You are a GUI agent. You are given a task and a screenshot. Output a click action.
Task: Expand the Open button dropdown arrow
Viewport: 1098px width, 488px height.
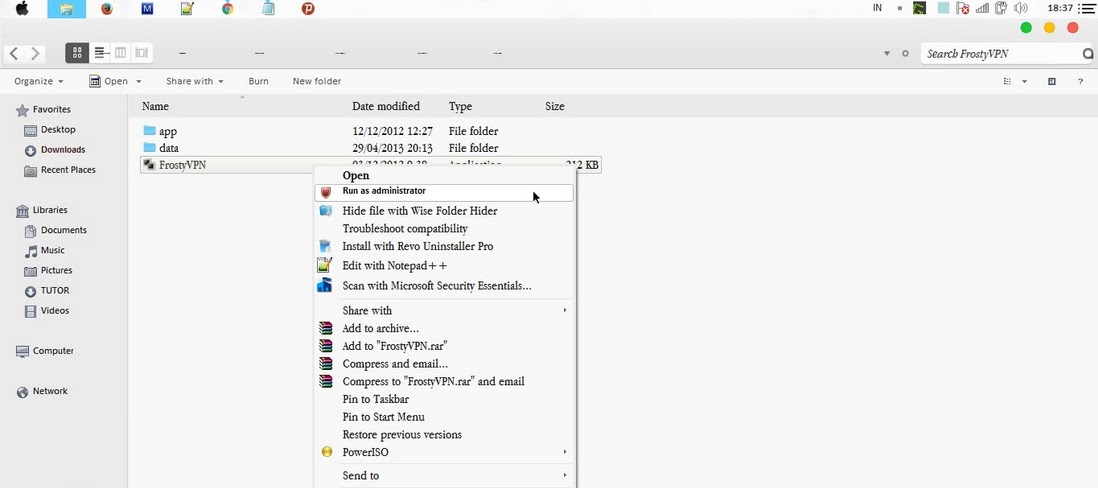tap(138, 82)
